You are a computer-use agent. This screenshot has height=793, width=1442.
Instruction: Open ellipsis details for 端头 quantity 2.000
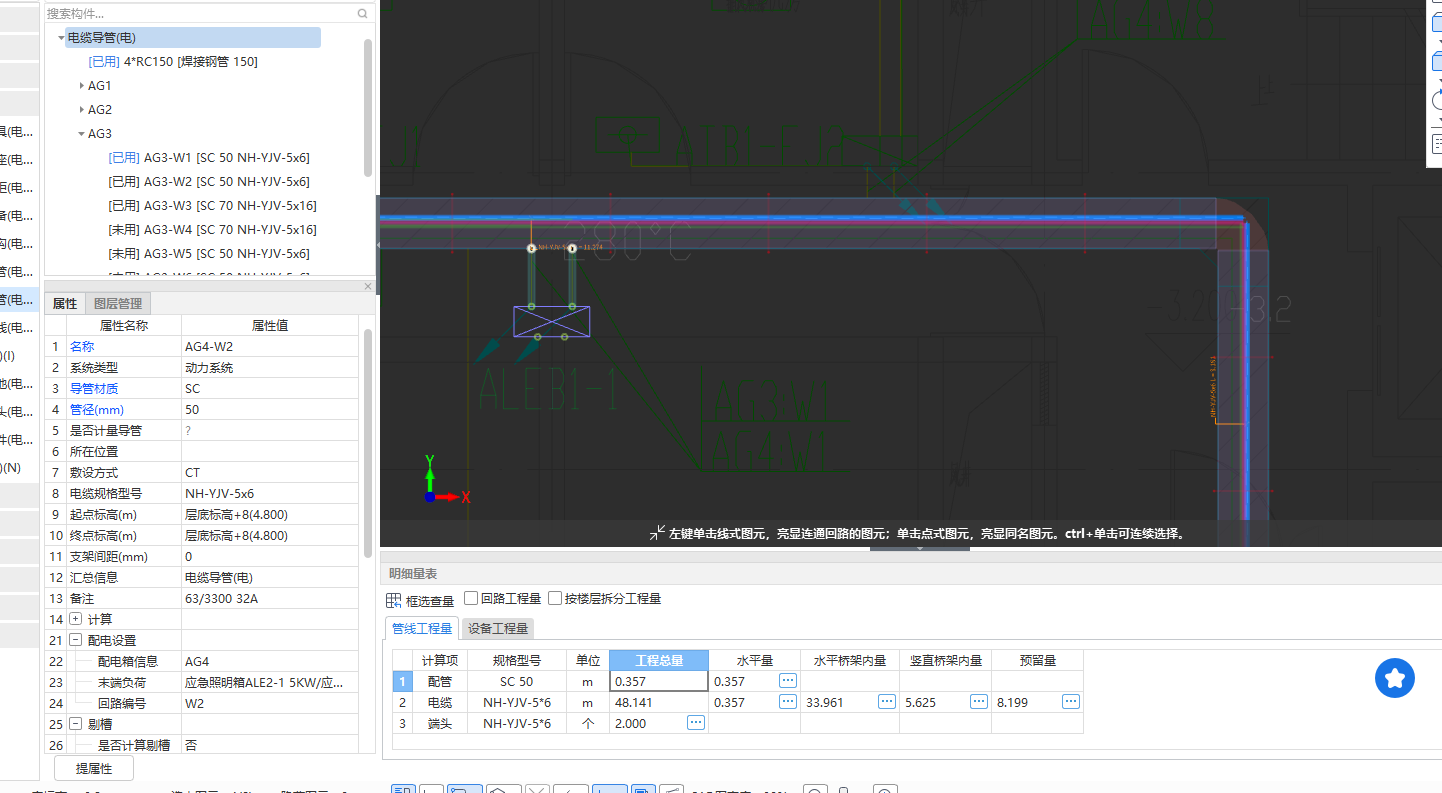coord(696,723)
